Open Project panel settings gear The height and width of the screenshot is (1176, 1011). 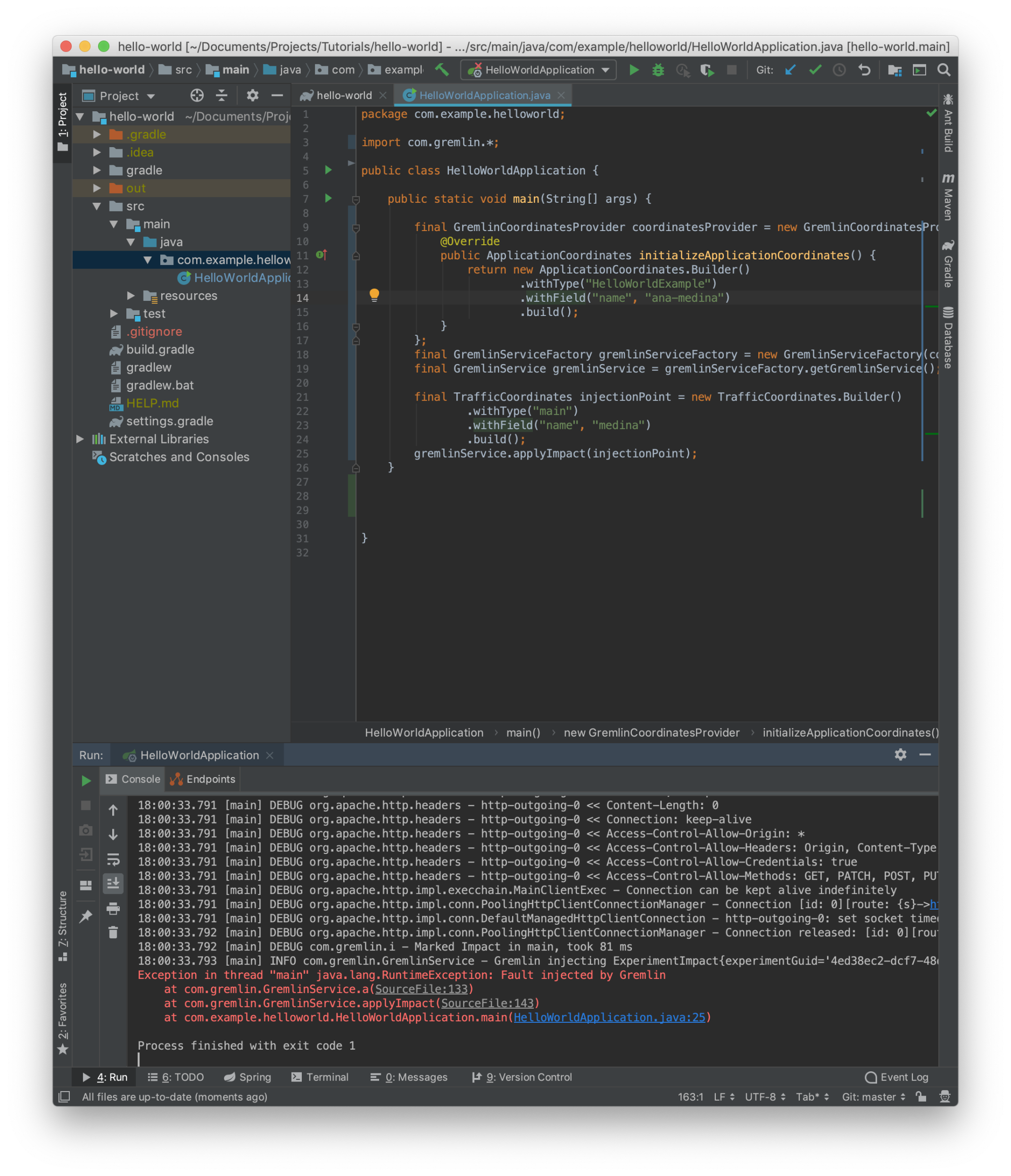[x=252, y=96]
